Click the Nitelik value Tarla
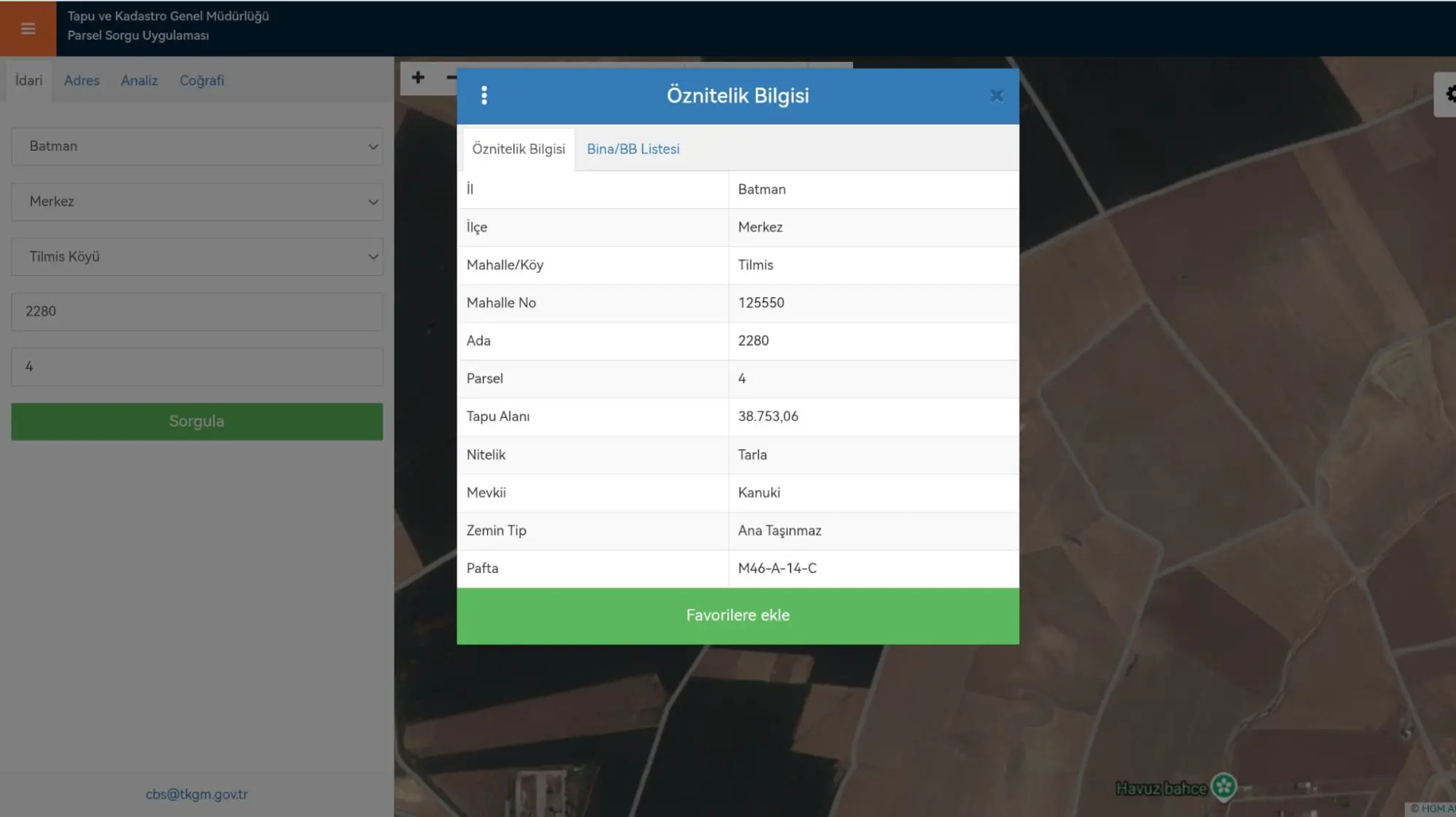Viewport: 1456px width, 817px height. tap(752, 454)
